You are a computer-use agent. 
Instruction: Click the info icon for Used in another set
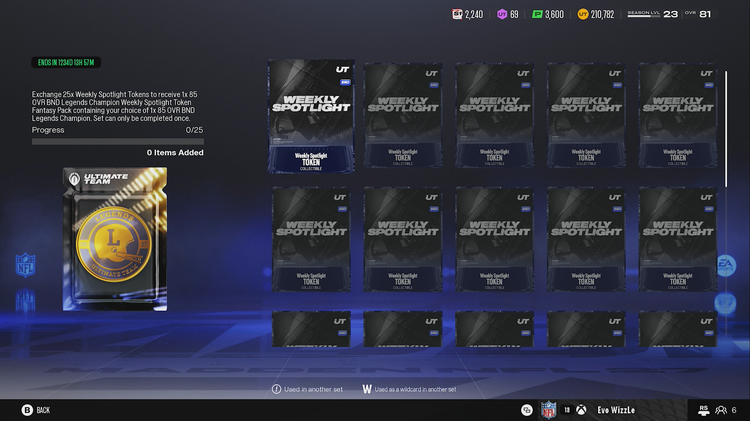pos(276,389)
